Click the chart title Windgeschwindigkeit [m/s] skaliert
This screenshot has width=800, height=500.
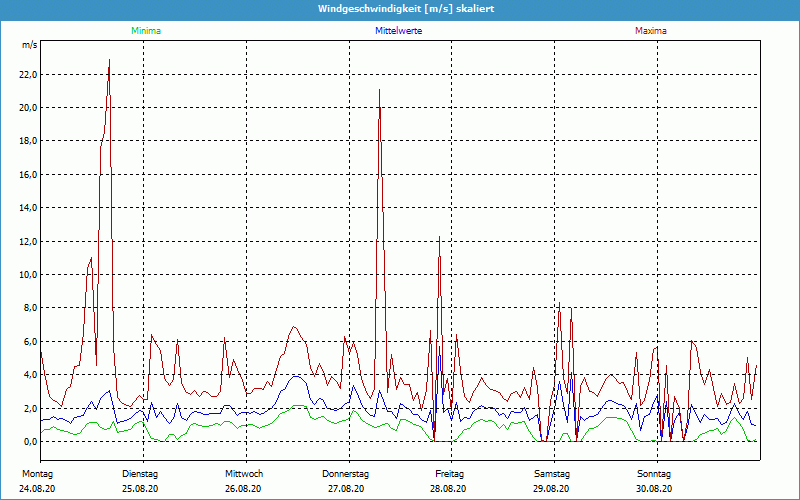coord(406,9)
